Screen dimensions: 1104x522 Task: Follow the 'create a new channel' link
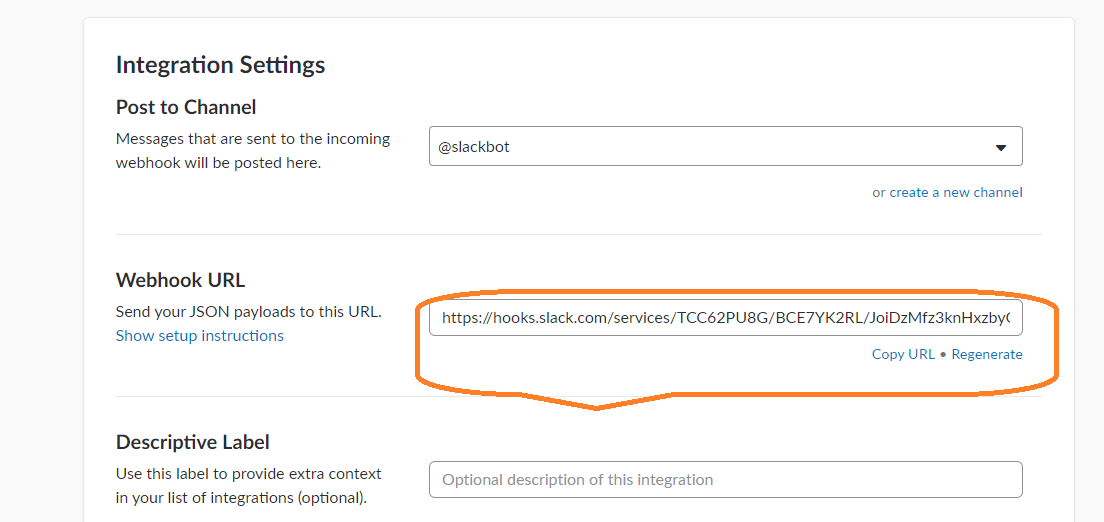955,192
